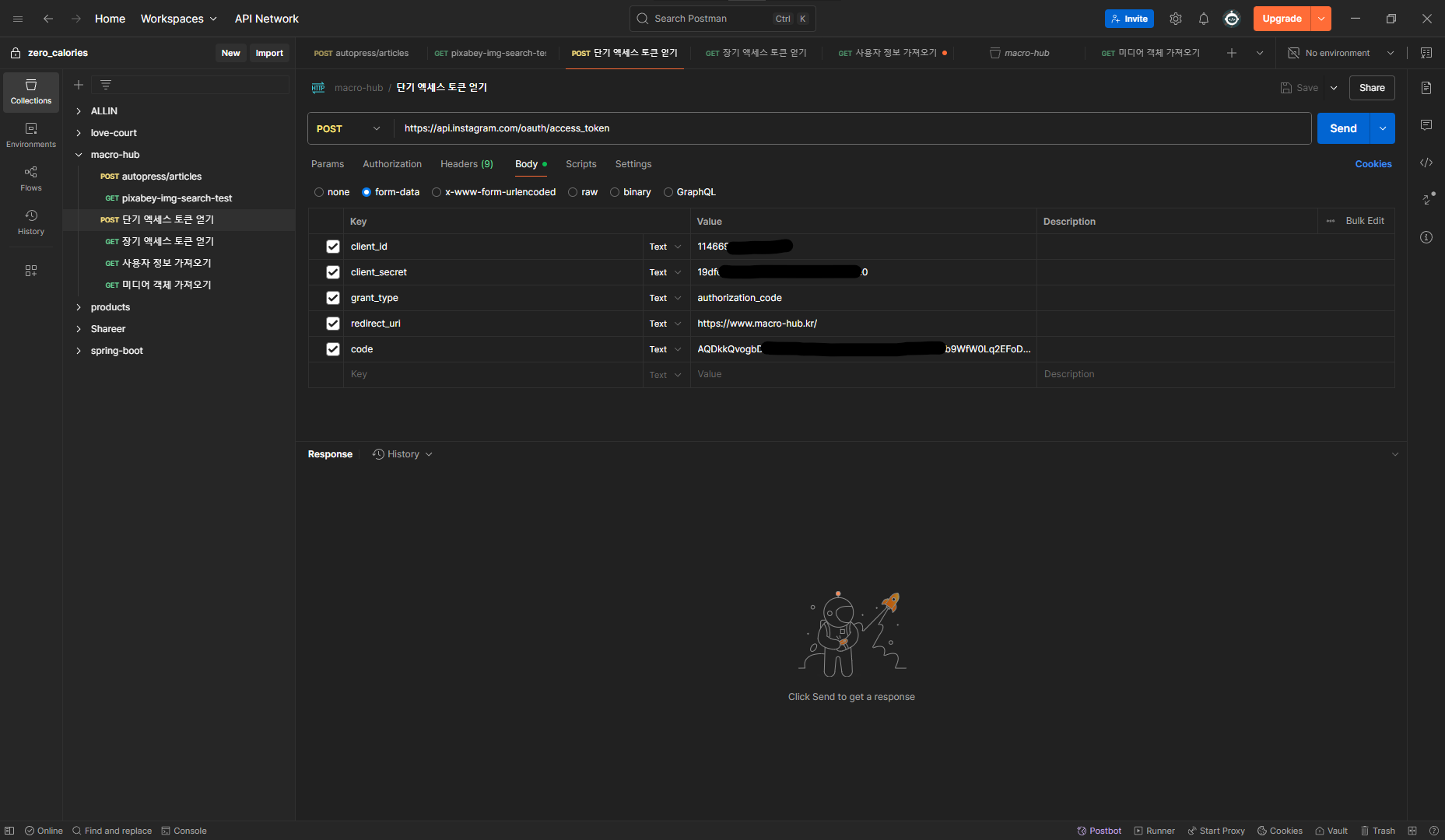This screenshot has height=840, width=1445.
Task: Open the user avatar menu
Action: [1232, 19]
